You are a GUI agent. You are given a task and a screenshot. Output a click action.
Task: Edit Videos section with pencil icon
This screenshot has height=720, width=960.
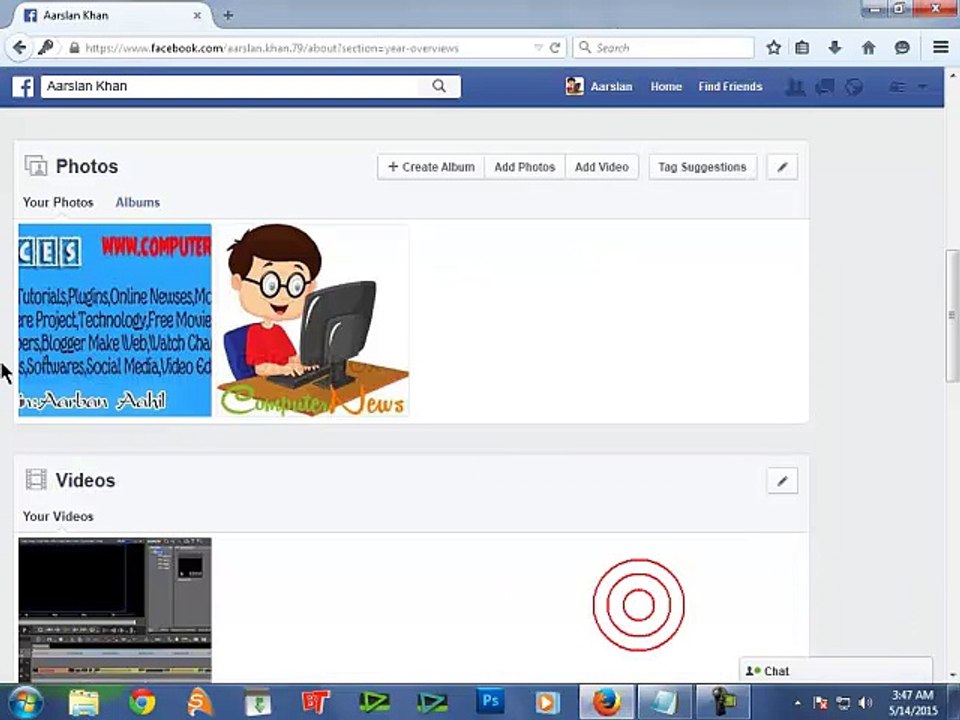click(x=782, y=481)
